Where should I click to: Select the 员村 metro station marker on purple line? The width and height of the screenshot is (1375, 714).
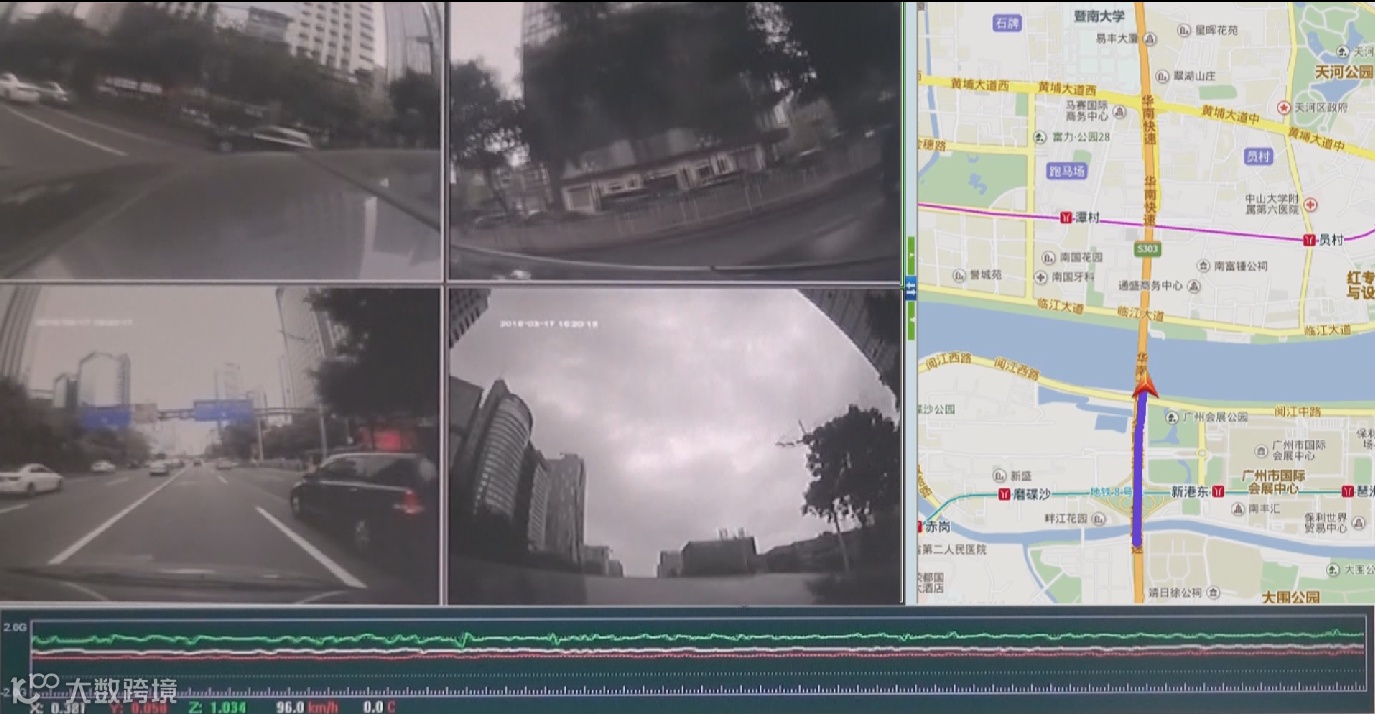point(1310,240)
